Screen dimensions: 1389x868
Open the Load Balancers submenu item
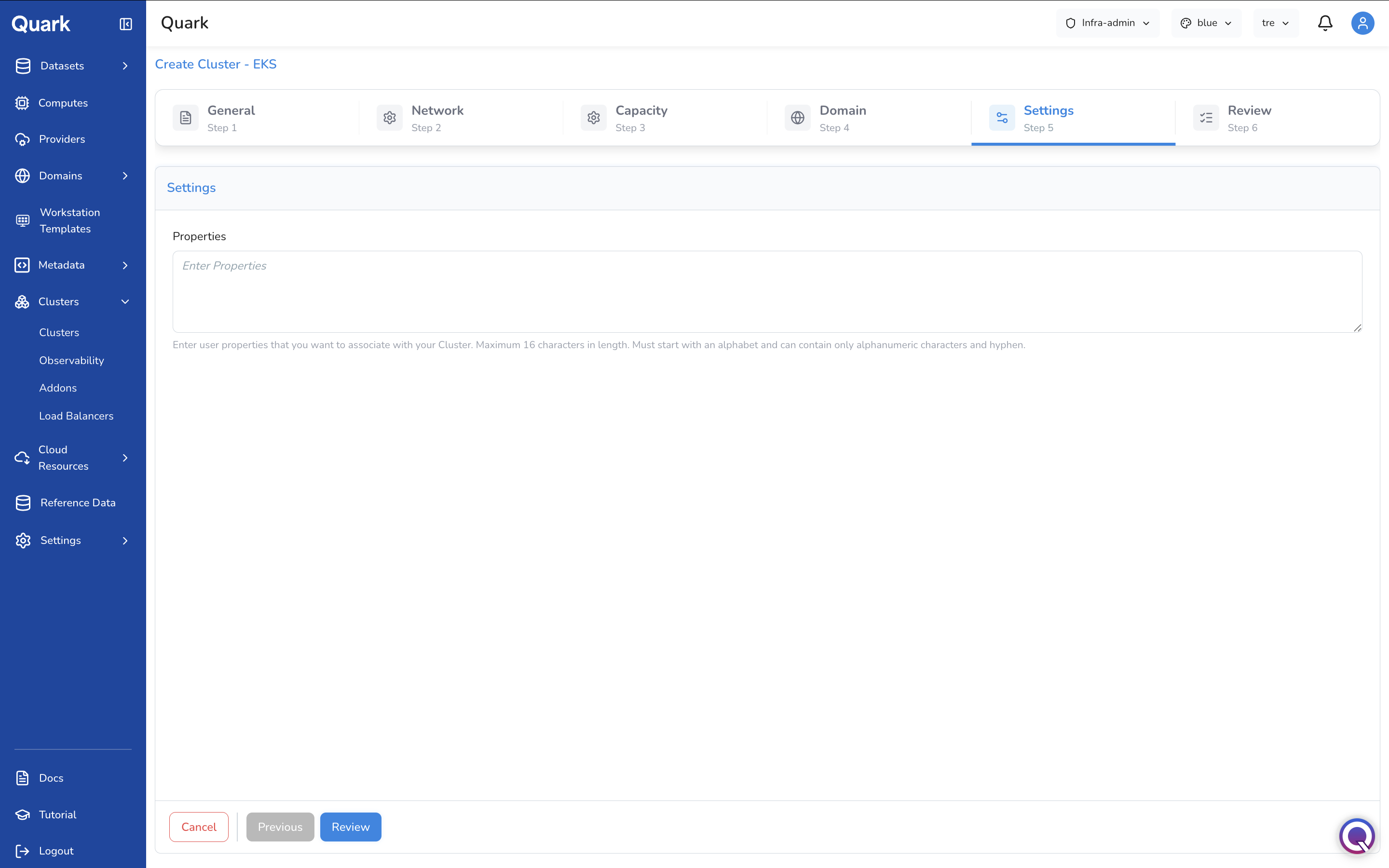click(x=76, y=416)
